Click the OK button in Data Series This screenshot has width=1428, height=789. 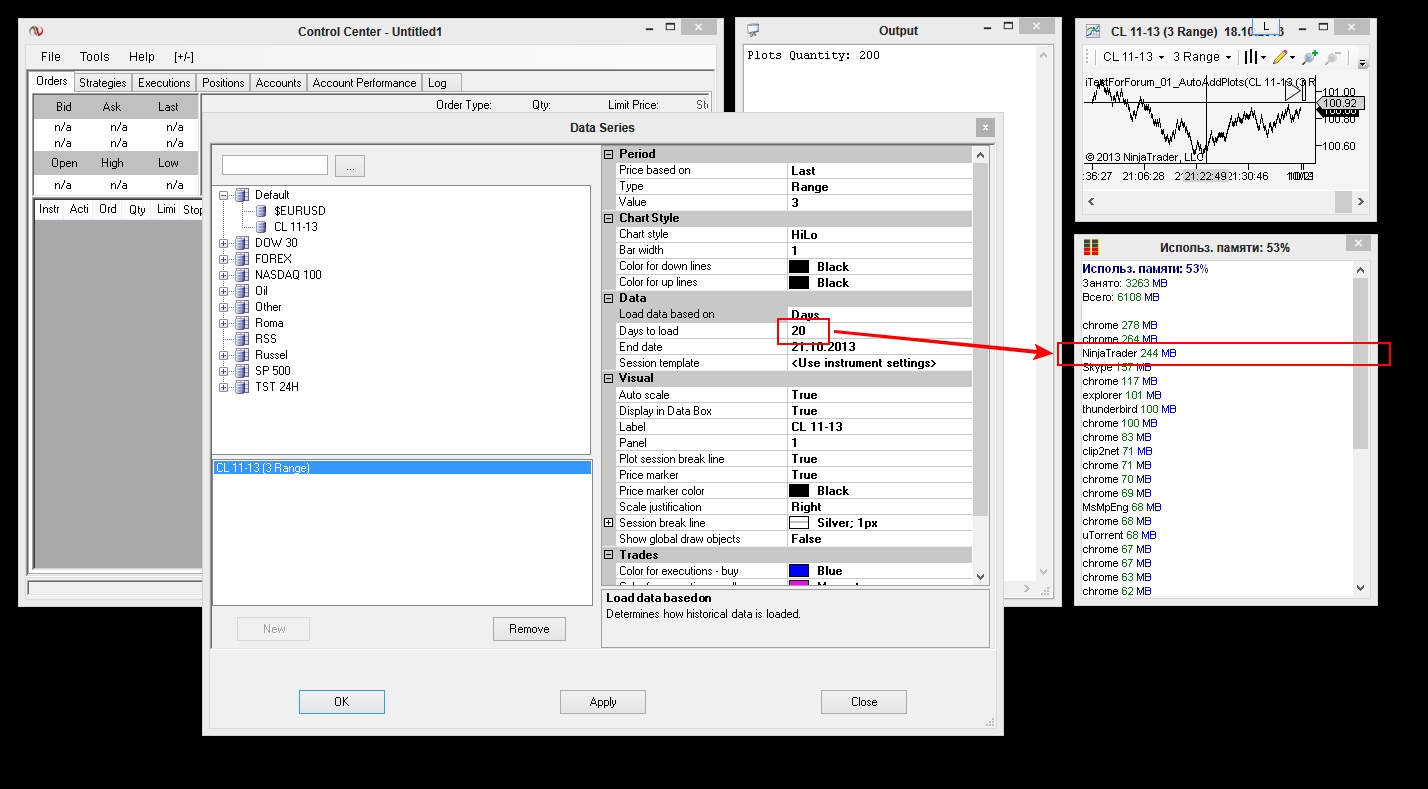click(341, 702)
